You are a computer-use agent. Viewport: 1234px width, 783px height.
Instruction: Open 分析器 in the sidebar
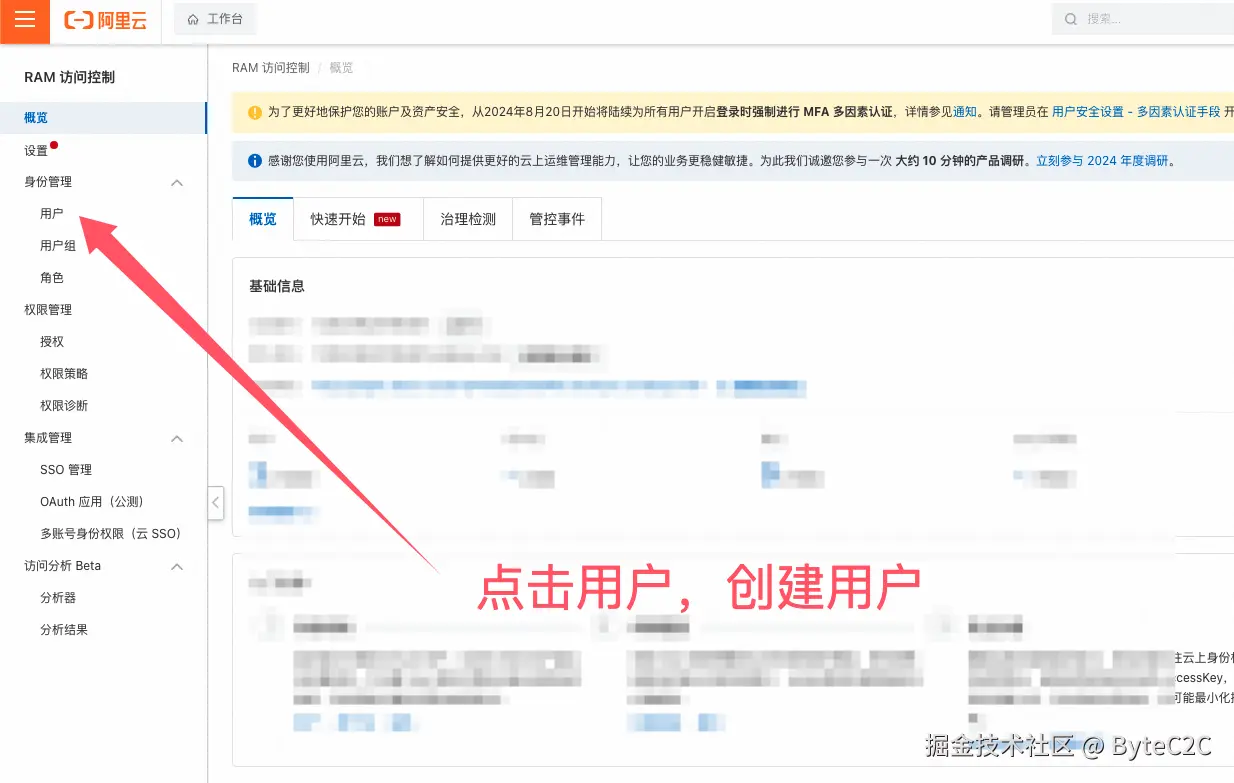coord(58,598)
